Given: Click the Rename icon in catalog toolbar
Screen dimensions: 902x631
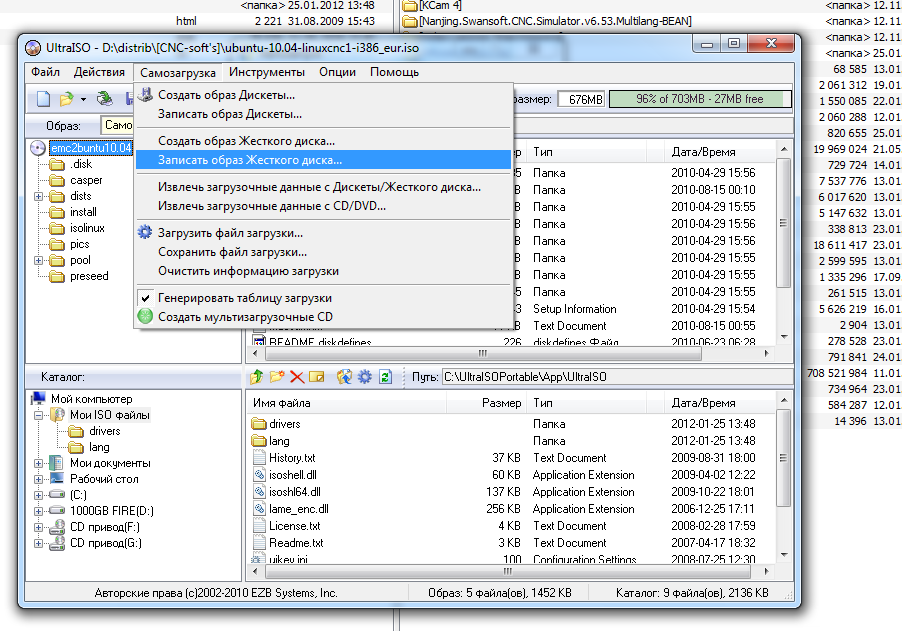Looking at the screenshot, I should coord(316,377).
